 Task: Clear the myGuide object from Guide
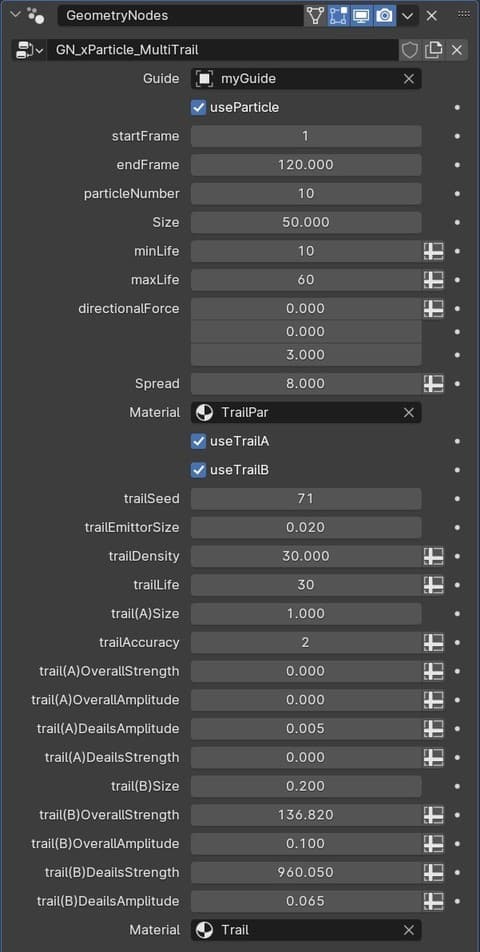point(409,79)
